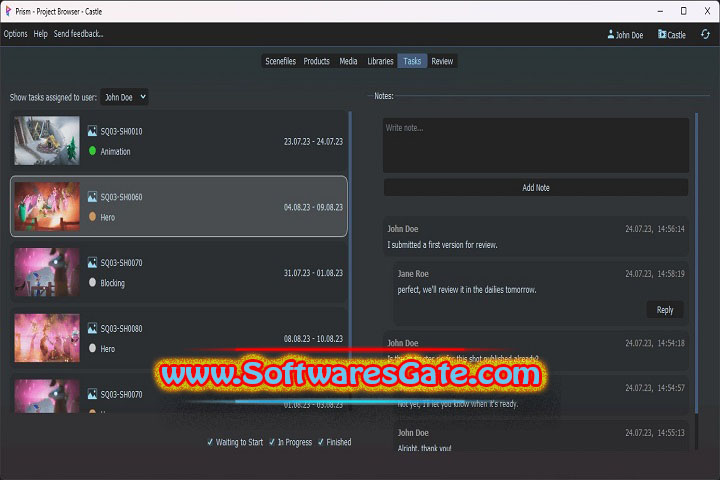Image resolution: width=720 pixels, height=480 pixels.
Task: Click the SQ03-SH0010 shot name
Action: tap(121, 131)
